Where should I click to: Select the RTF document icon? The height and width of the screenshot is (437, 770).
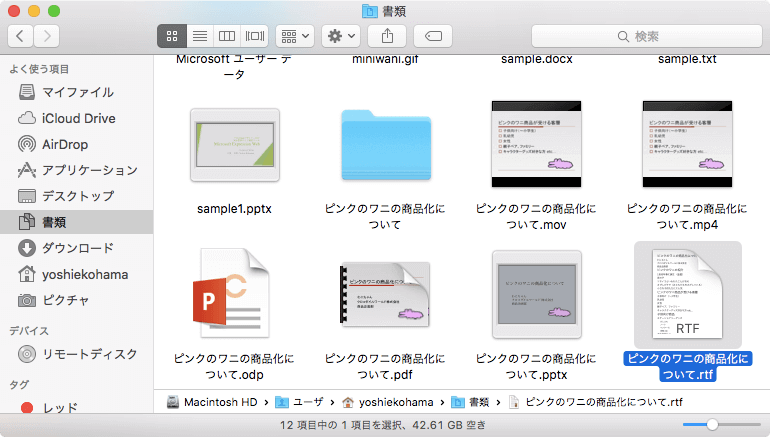[688, 294]
